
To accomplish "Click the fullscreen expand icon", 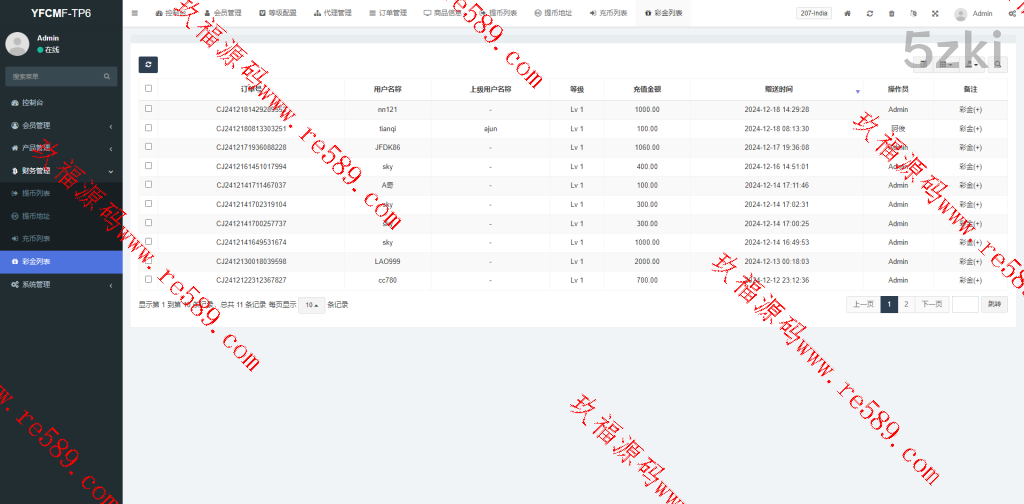I will click(x=935, y=14).
